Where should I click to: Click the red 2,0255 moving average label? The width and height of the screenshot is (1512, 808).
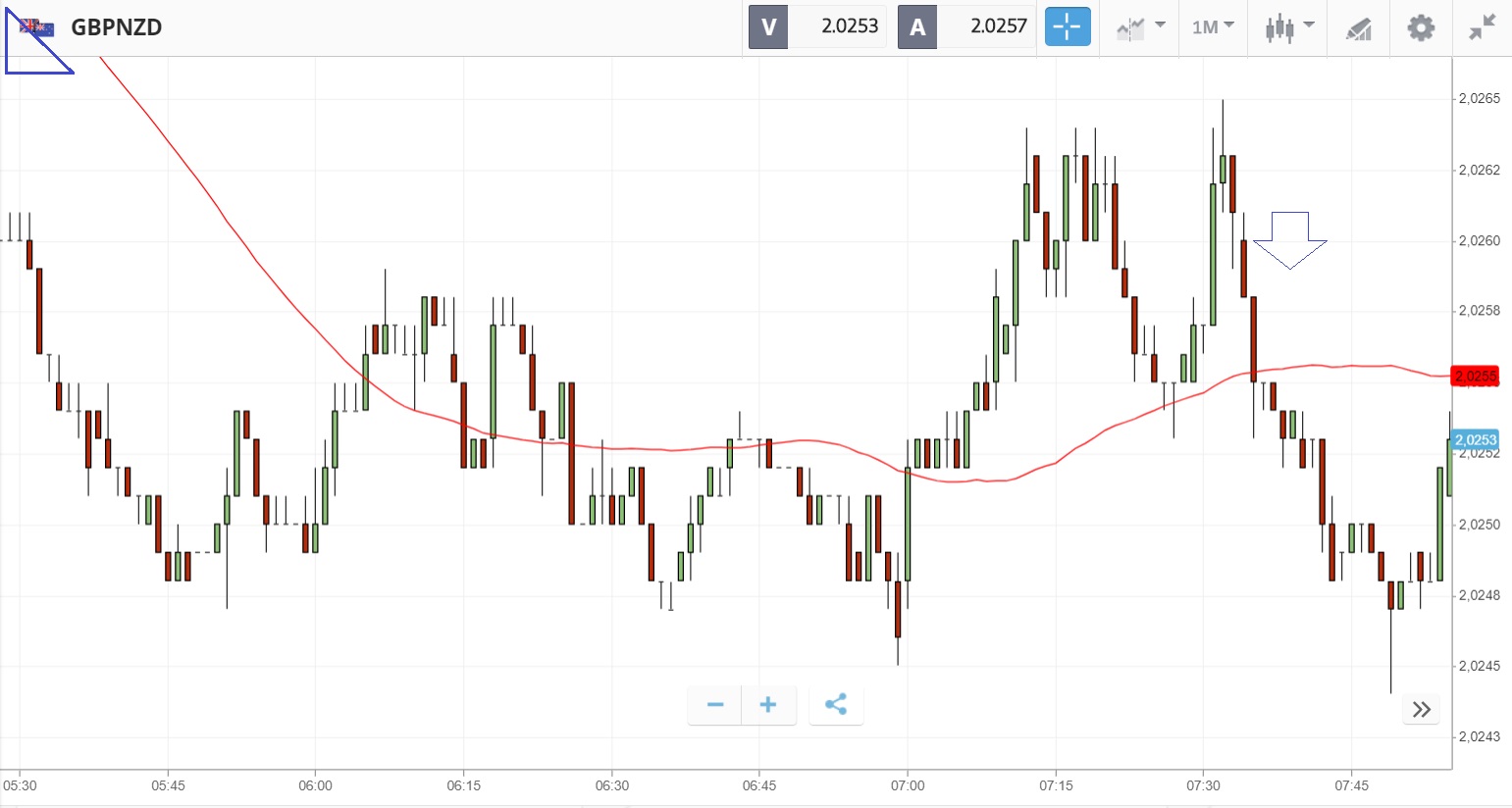point(1475,377)
